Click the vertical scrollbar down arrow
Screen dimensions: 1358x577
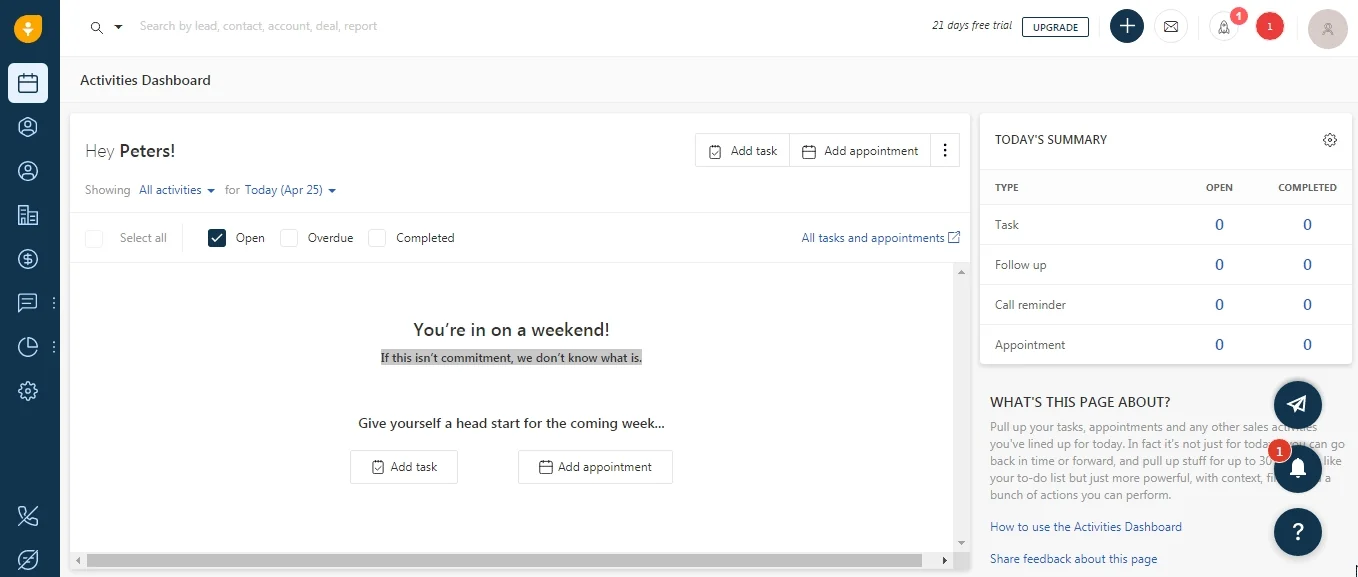(x=962, y=543)
